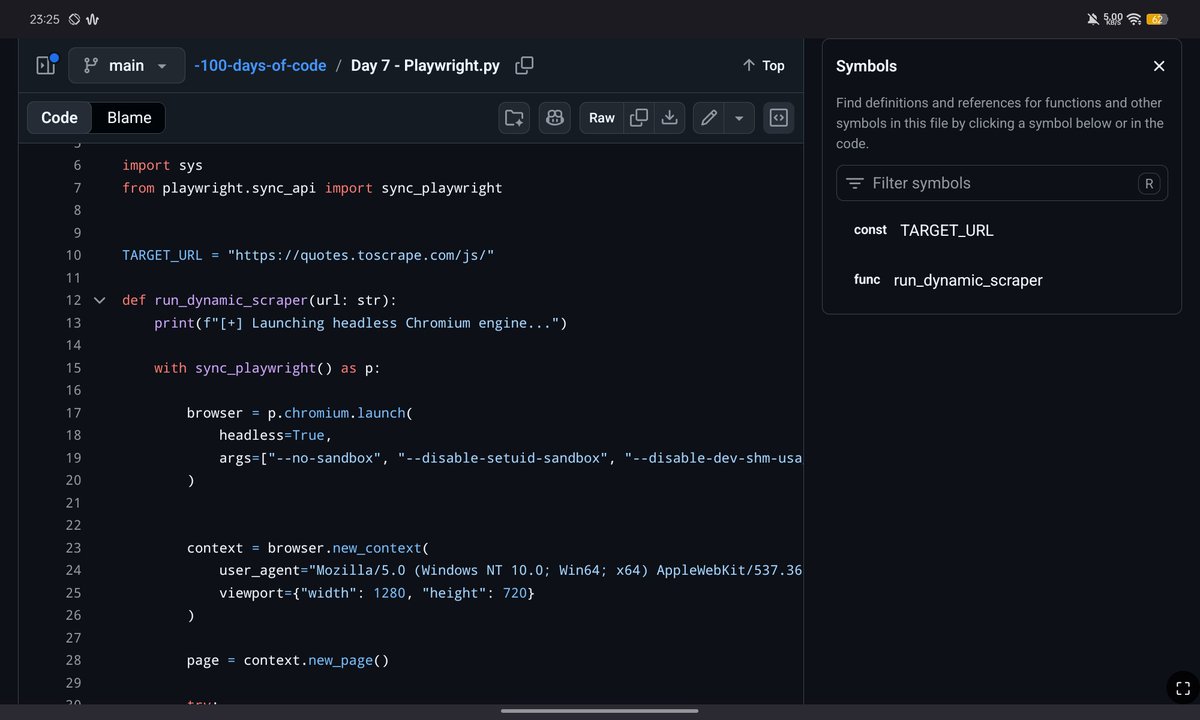The image size is (1200, 720).
Task: Close the Symbols panel
Action: 1159,66
